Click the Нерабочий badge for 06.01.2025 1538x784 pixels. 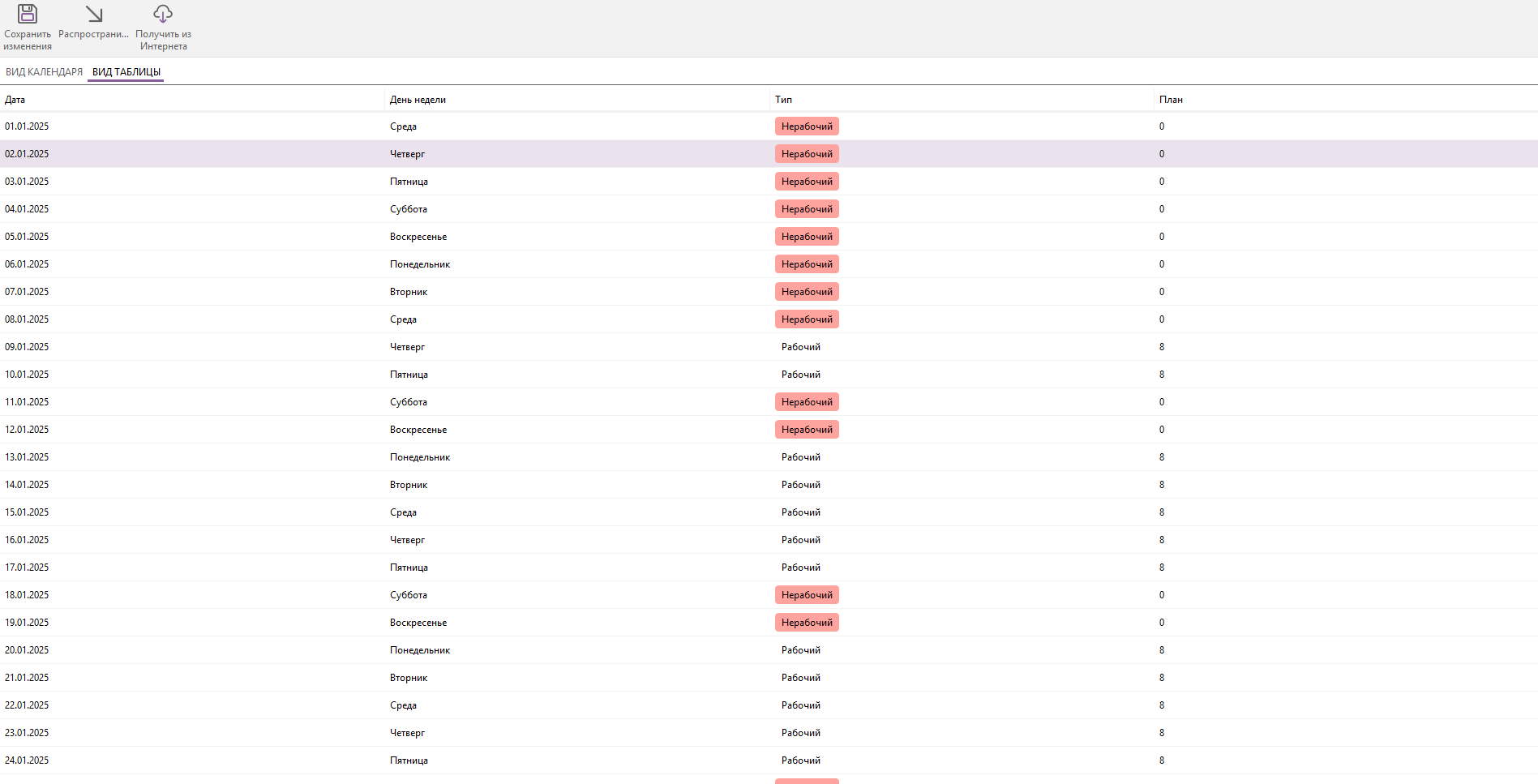click(x=807, y=264)
